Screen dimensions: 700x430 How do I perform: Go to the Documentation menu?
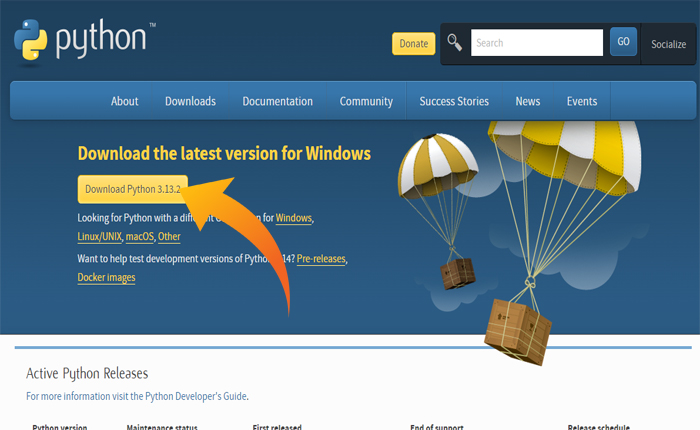click(x=277, y=101)
